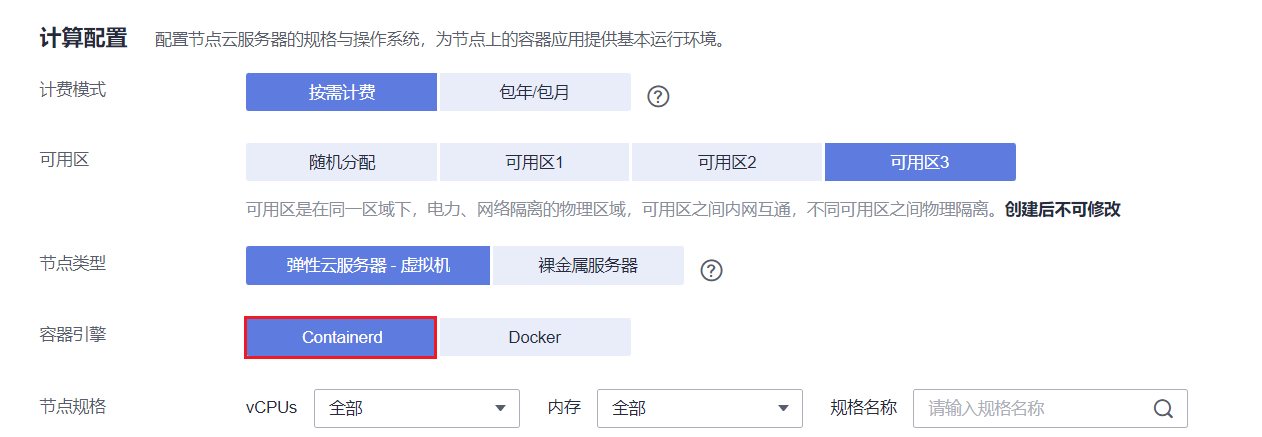Click the vCPUs dropdown arrow icon

500,408
